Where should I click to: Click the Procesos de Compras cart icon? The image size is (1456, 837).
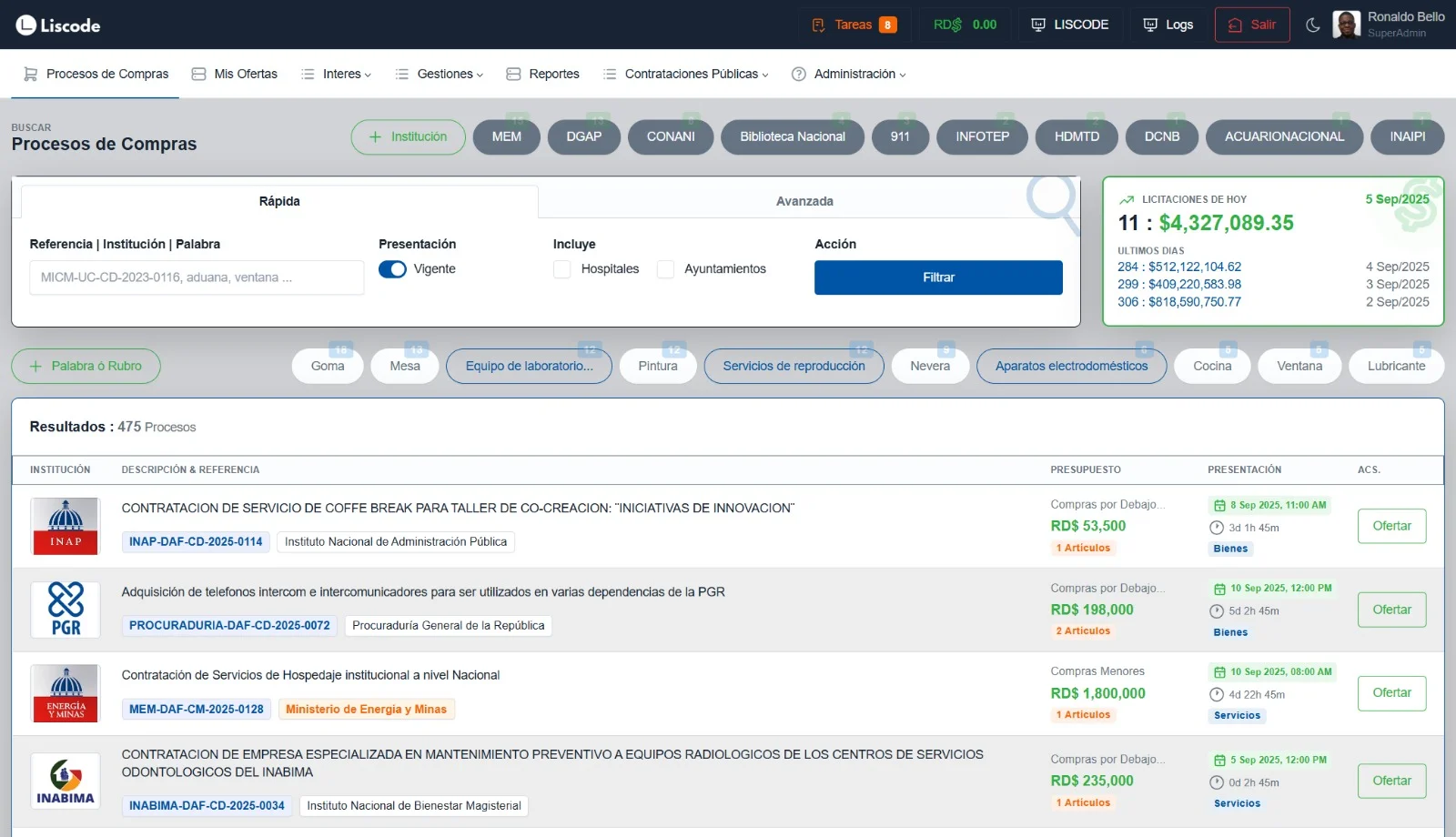tap(30, 74)
